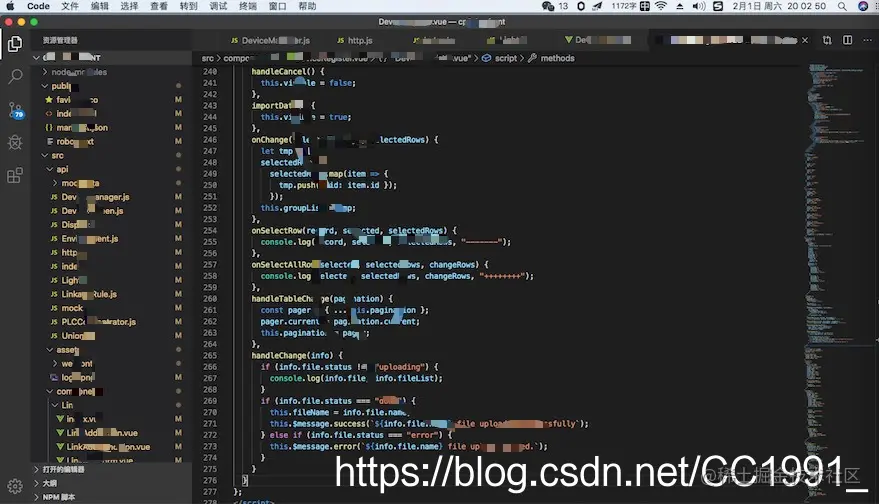The height and width of the screenshot is (504, 879).
Task: Open the Apple menu
Action: 10,6
